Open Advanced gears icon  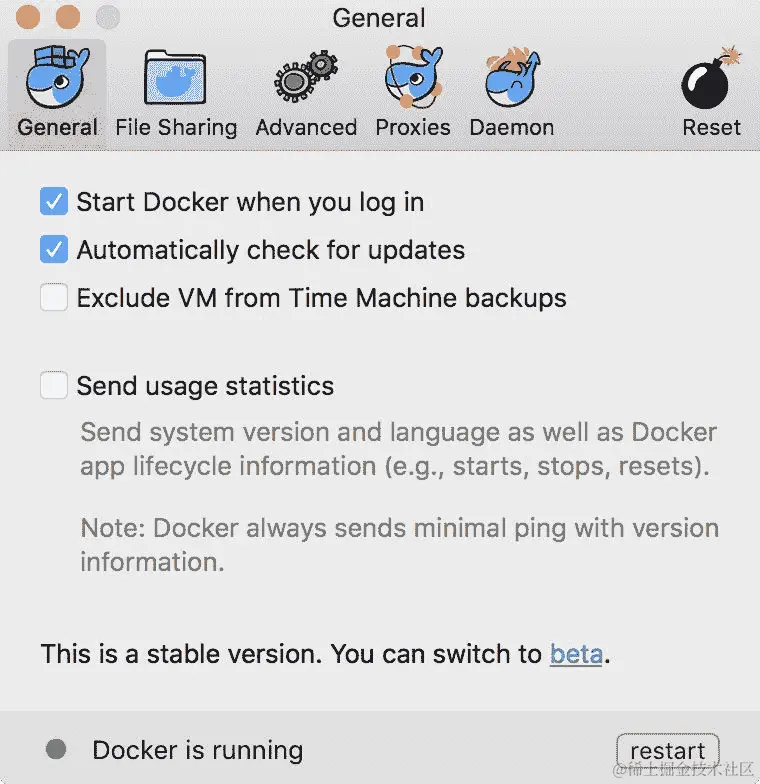point(306,76)
